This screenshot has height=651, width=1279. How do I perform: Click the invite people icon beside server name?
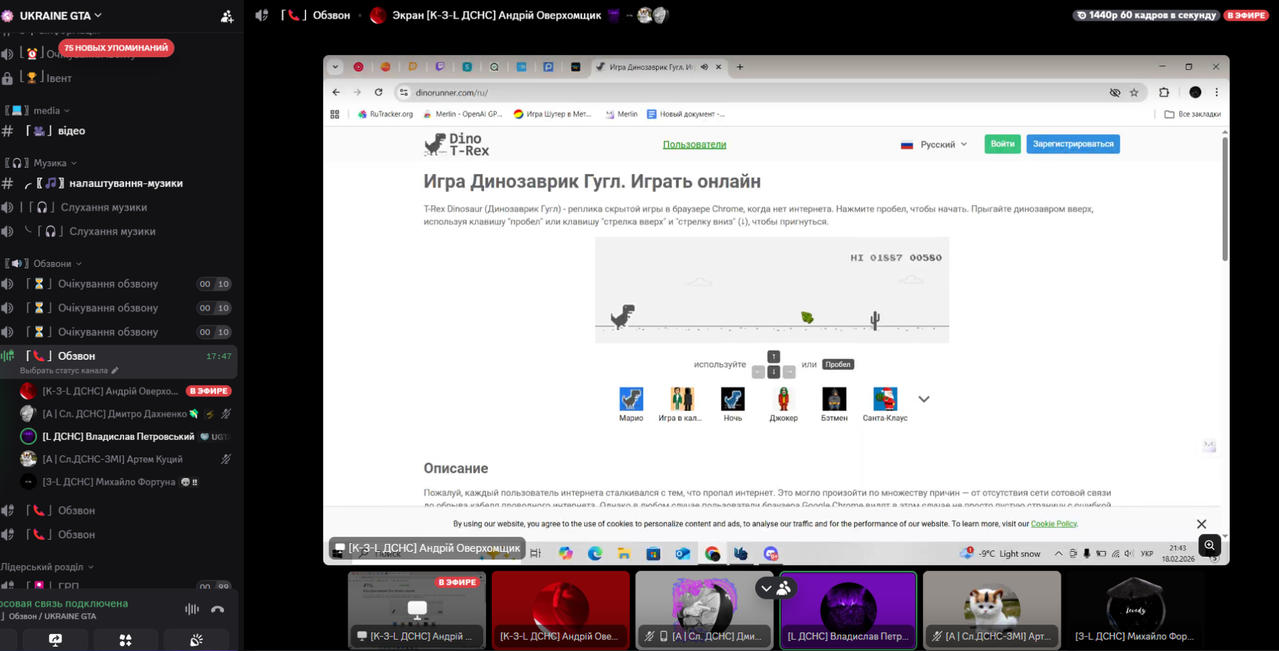(227, 16)
